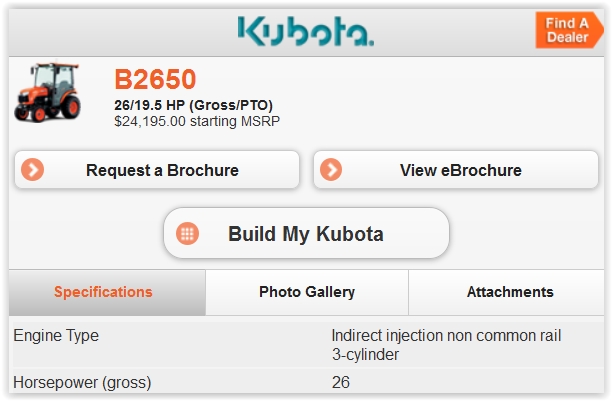Click the grid icon on Build My Kubota
The image size is (612, 401).
[187, 234]
